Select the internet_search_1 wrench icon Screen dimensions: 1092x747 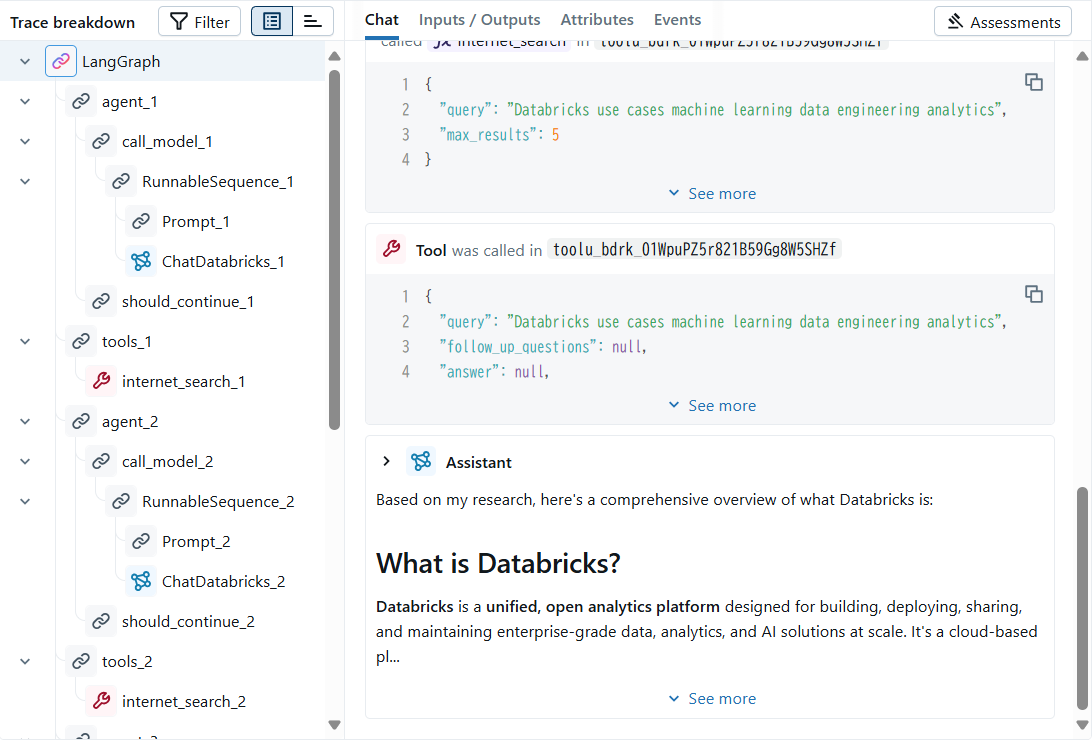[101, 381]
